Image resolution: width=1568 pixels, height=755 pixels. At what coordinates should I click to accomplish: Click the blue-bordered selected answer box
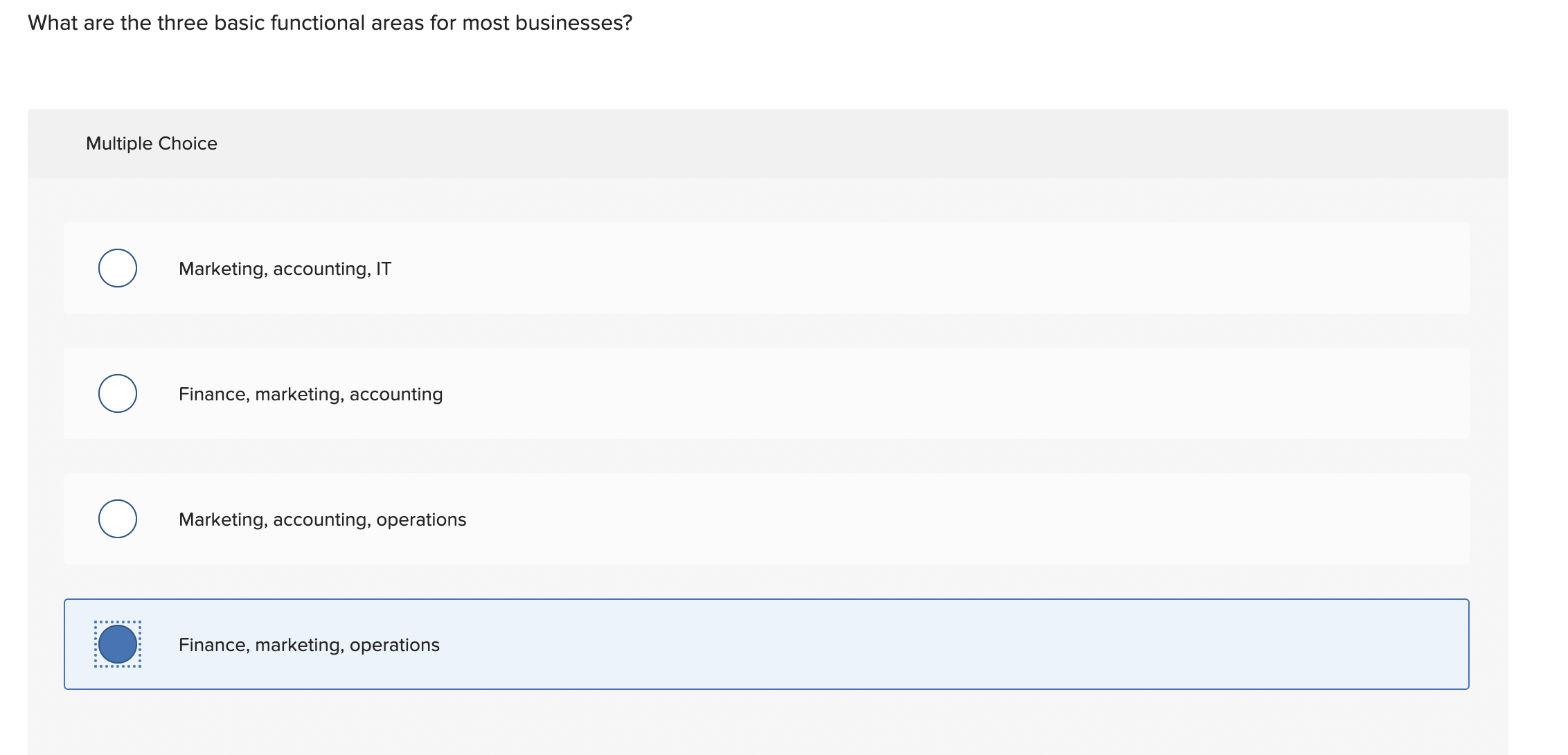(x=762, y=645)
